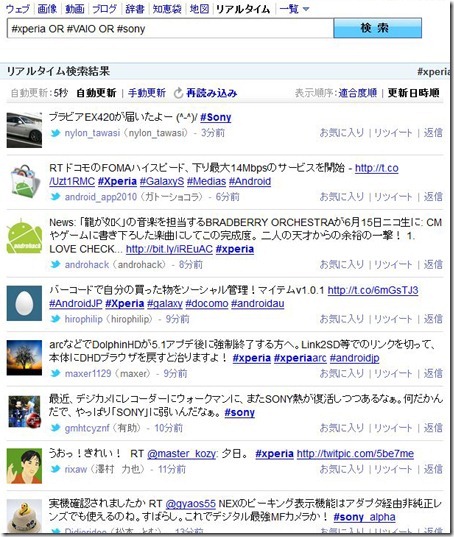Click Twitter bird icon beside android_app2010

coord(55,197)
